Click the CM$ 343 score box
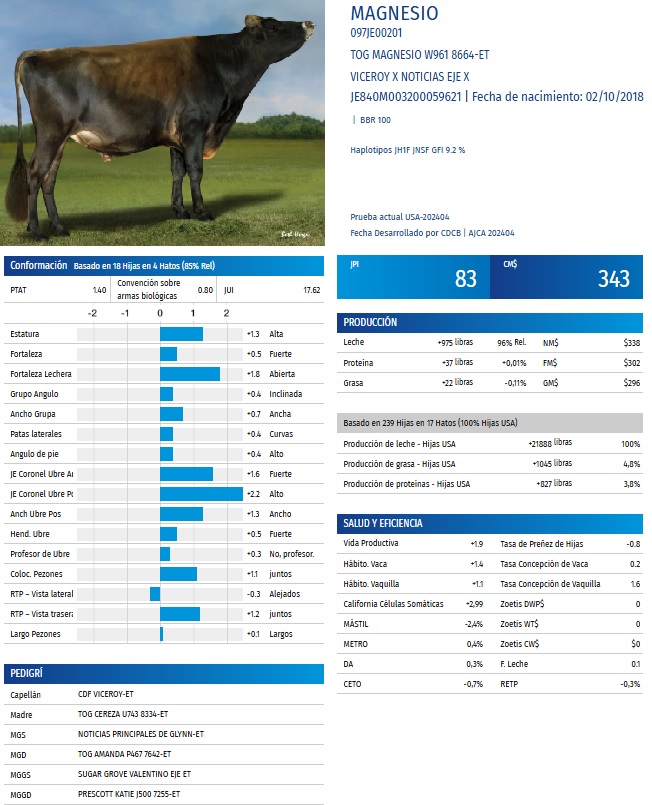652x805 pixels. (566, 278)
